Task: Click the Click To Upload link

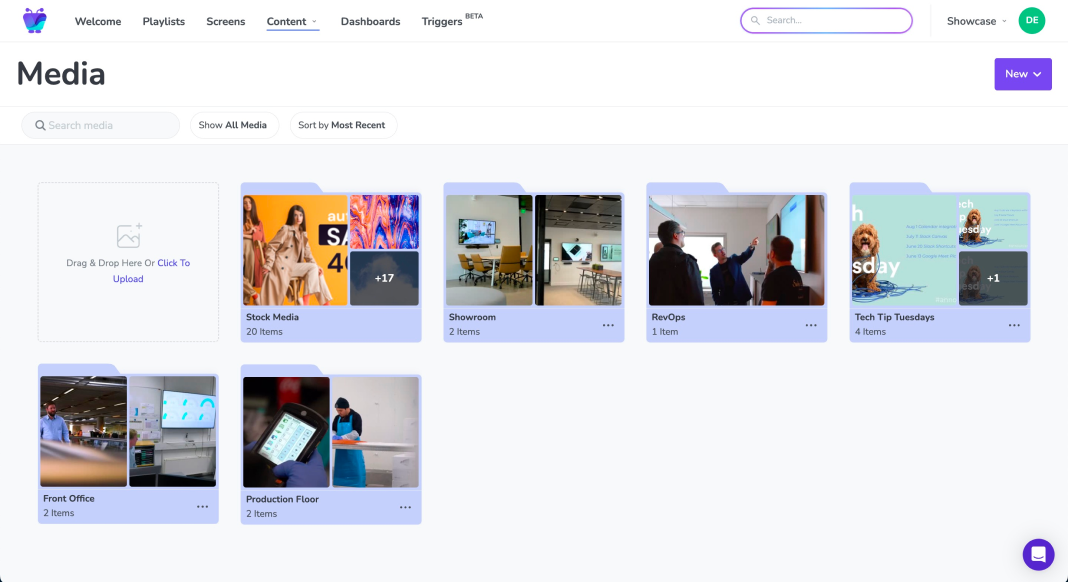Action: pos(151,270)
